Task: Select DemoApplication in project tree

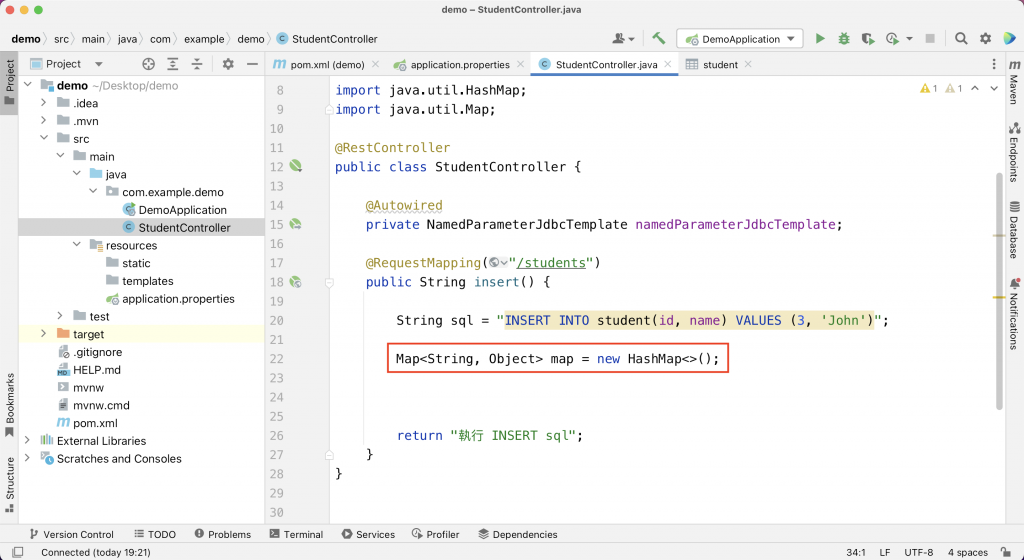Action: 182,210
